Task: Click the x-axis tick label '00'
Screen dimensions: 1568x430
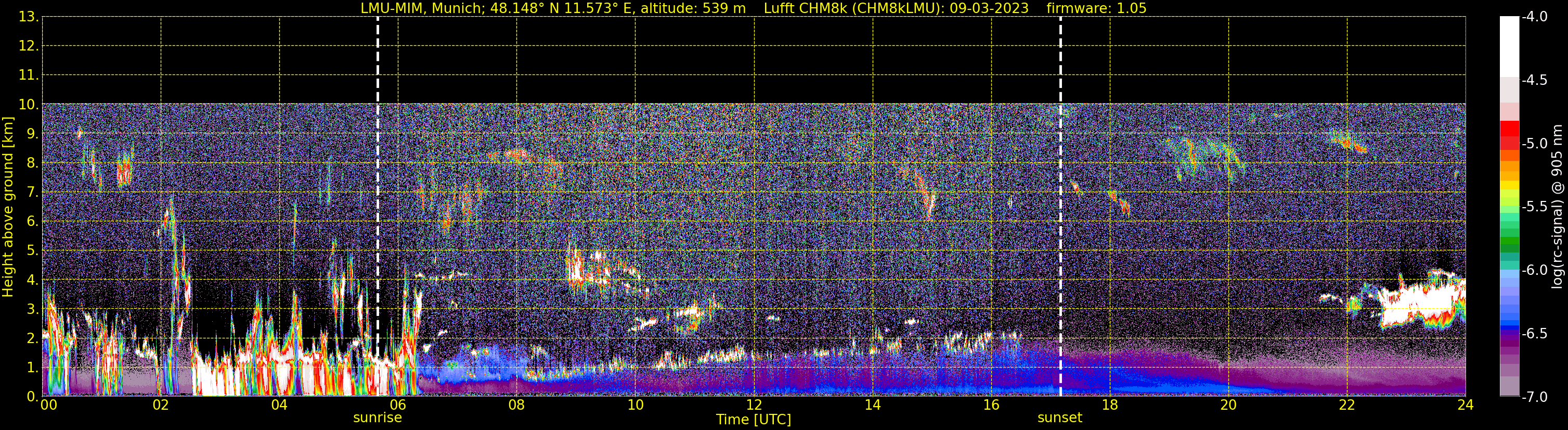Action: point(49,405)
